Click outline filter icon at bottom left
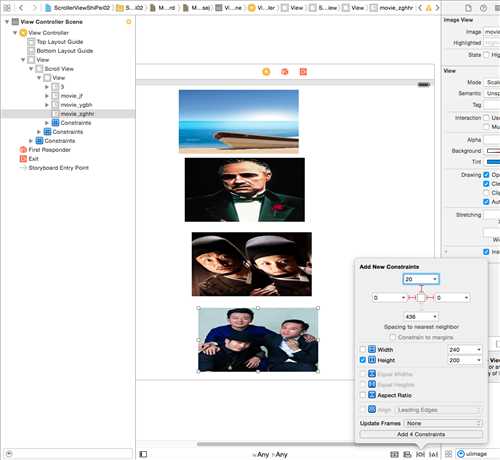 click(x=9, y=453)
